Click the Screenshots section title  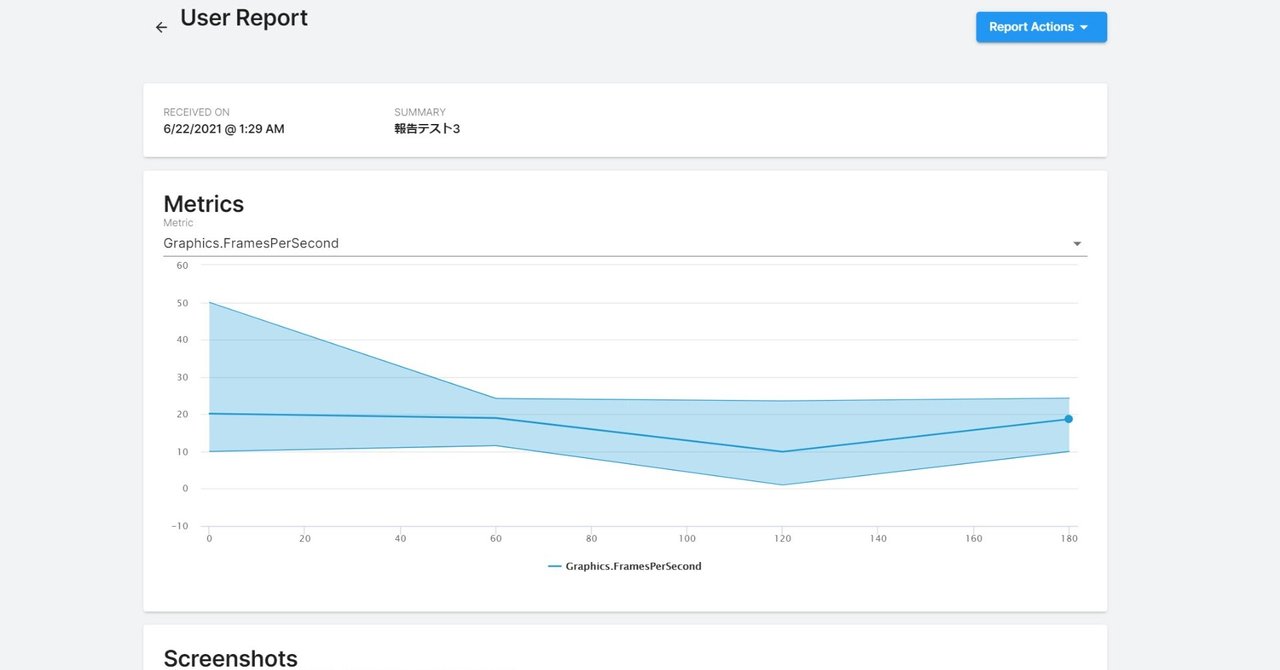(230, 657)
